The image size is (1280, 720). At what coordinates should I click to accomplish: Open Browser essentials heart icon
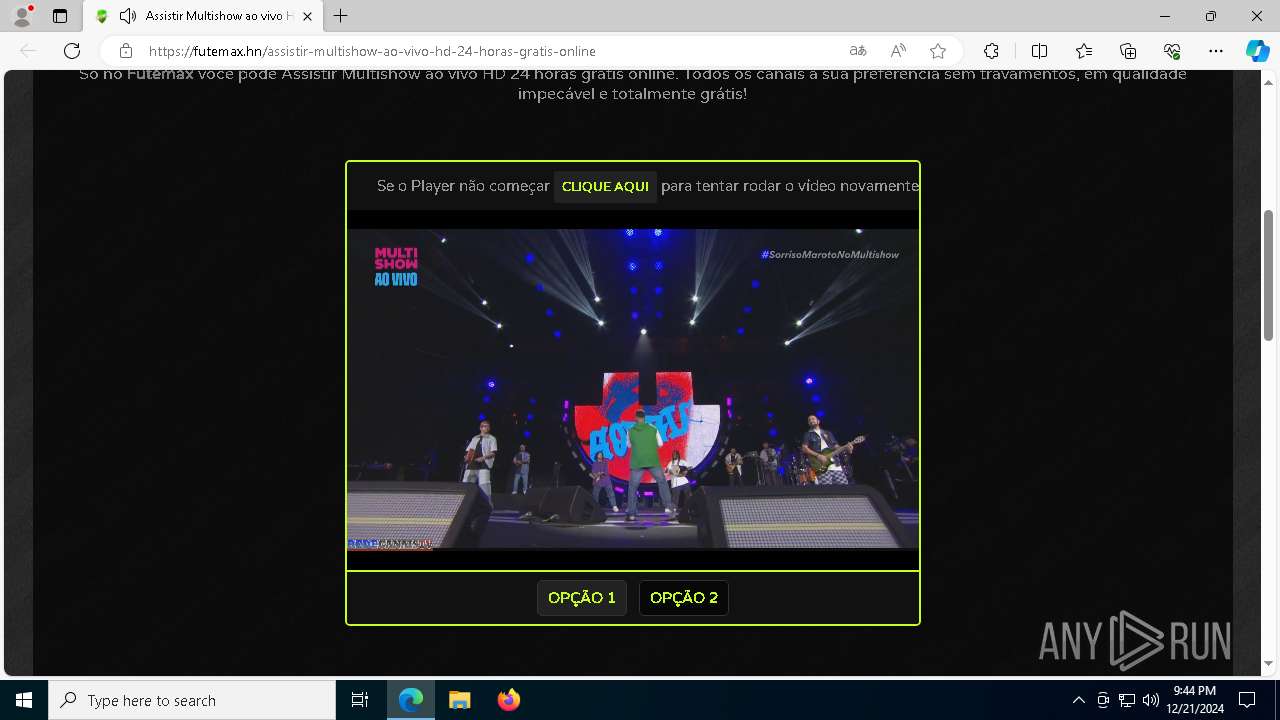(1172, 51)
